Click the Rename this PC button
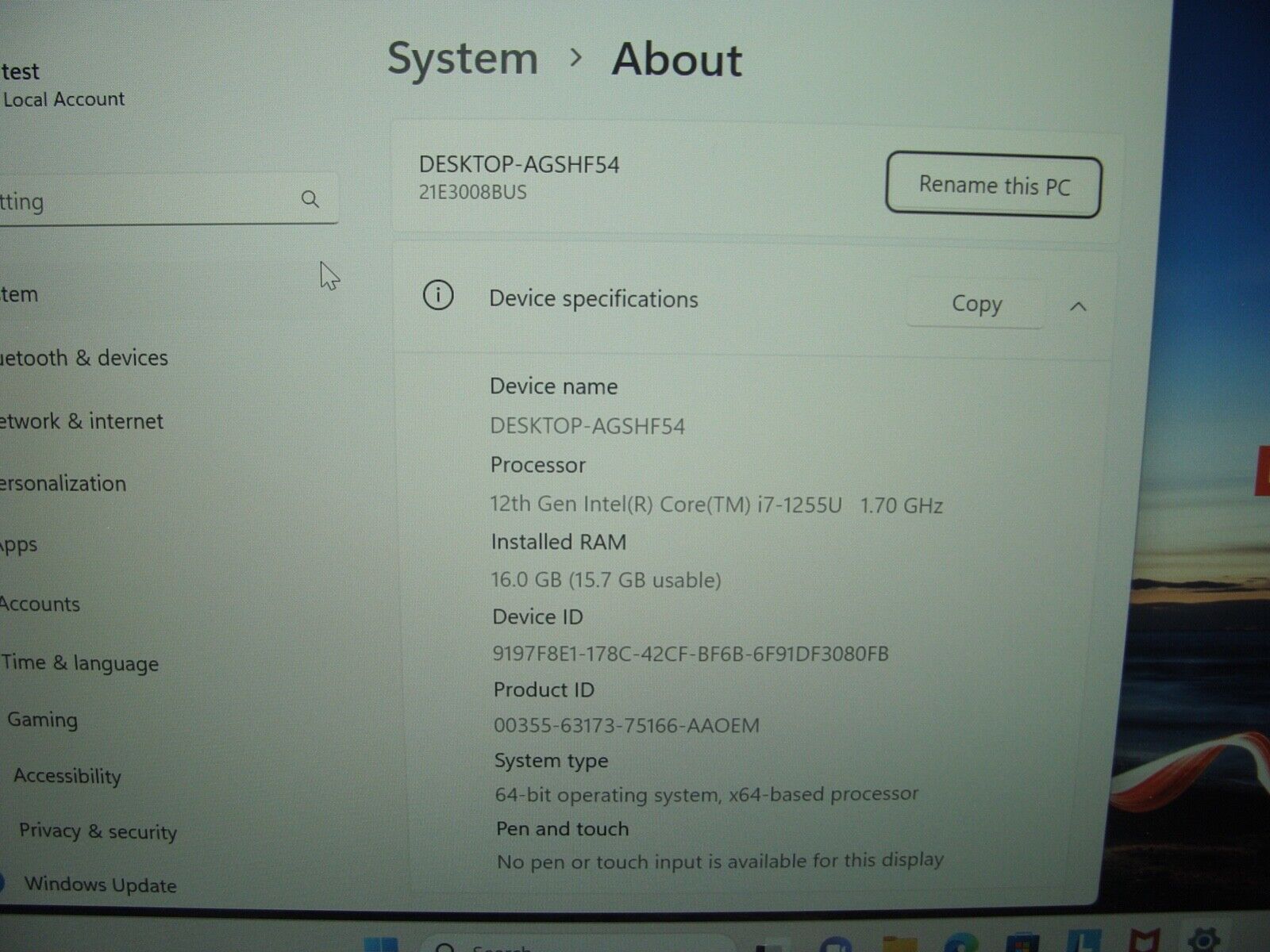This screenshot has width=1270, height=952. 993,186
